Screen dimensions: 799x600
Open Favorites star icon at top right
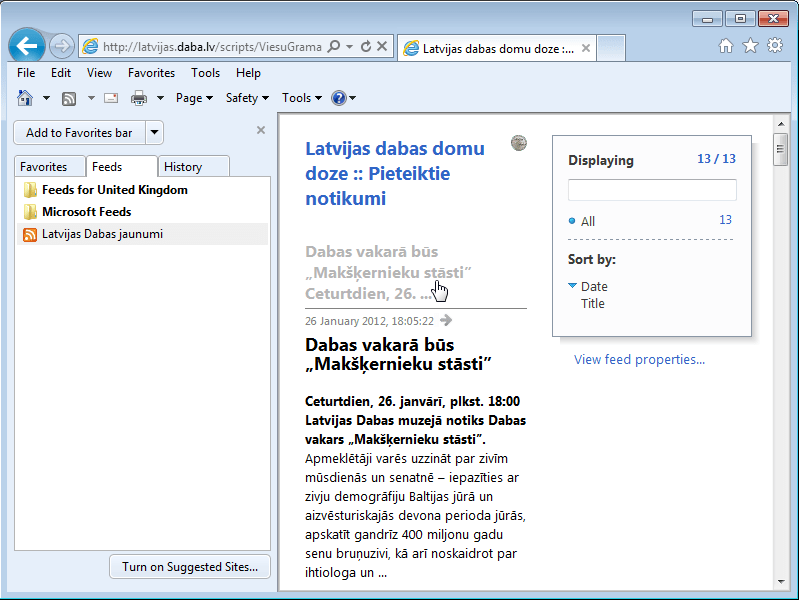click(750, 46)
